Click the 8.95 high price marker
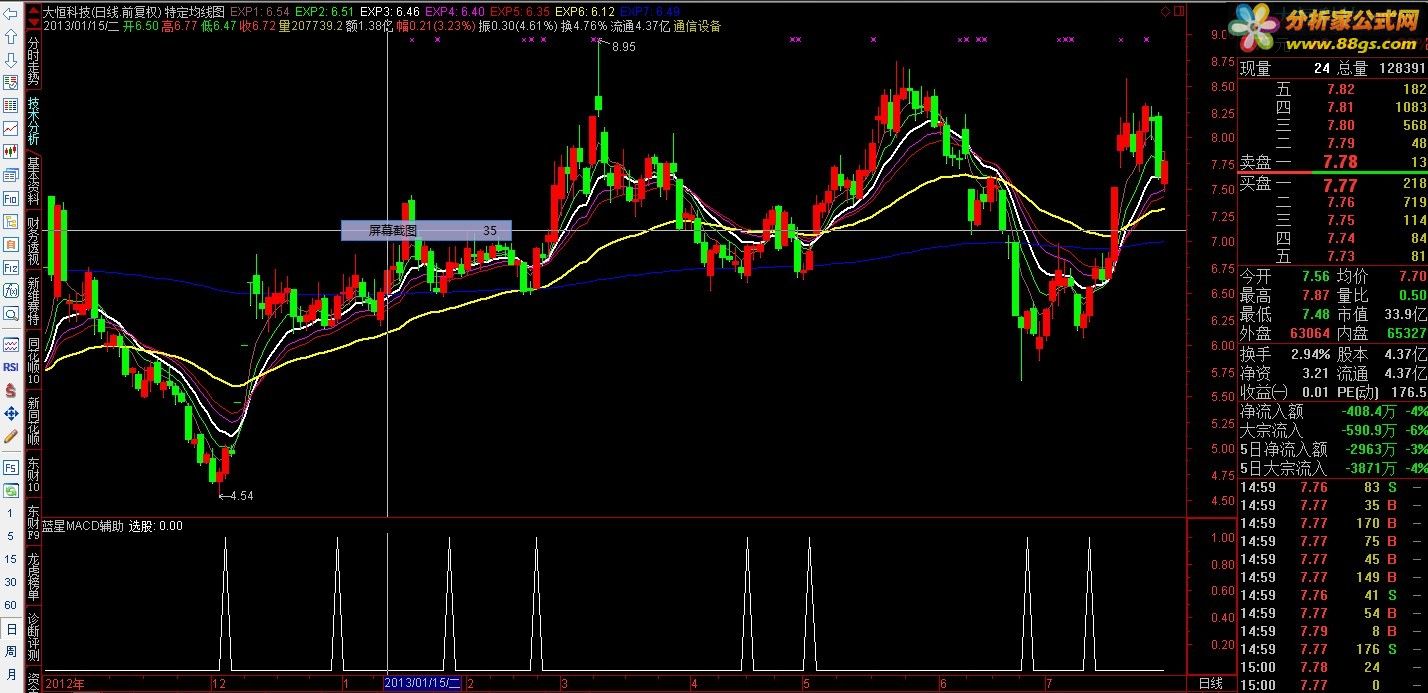The width and height of the screenshot is (1428, 693). click(624, 47)
